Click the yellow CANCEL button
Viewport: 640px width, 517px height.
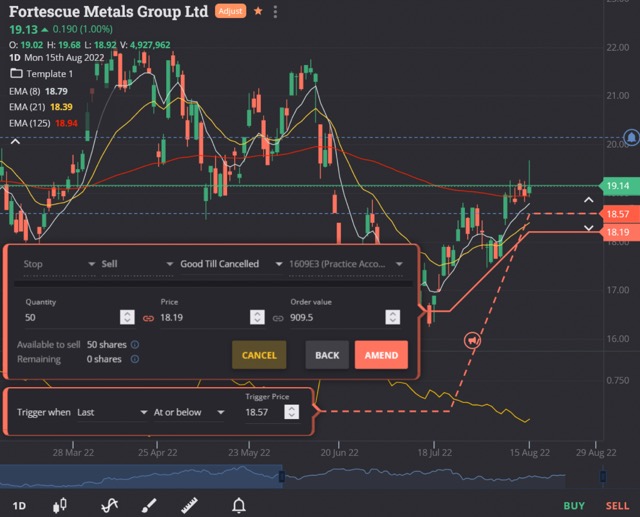[x=259, y=355]
